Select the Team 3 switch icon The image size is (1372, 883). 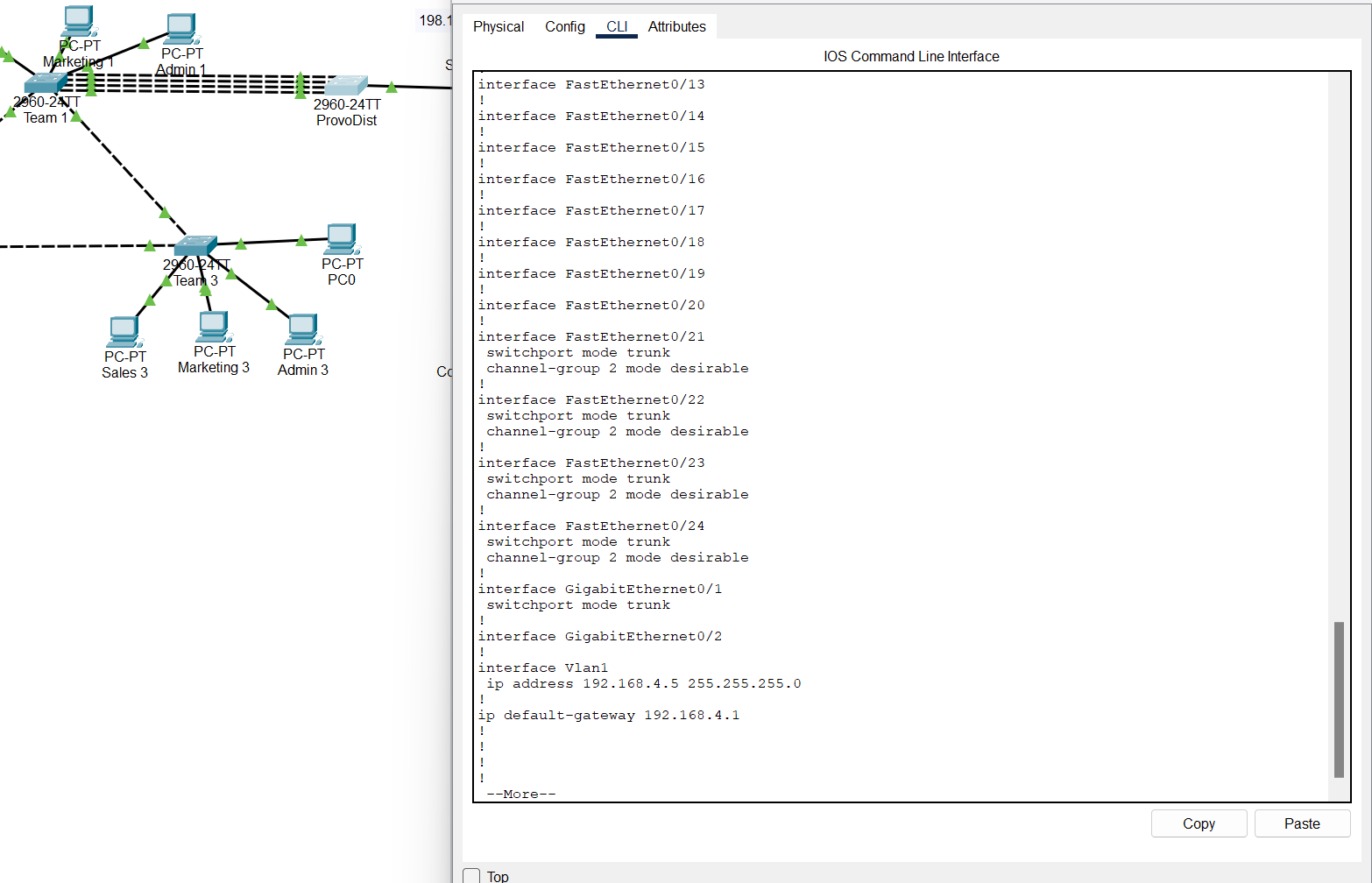coord(195,245)
